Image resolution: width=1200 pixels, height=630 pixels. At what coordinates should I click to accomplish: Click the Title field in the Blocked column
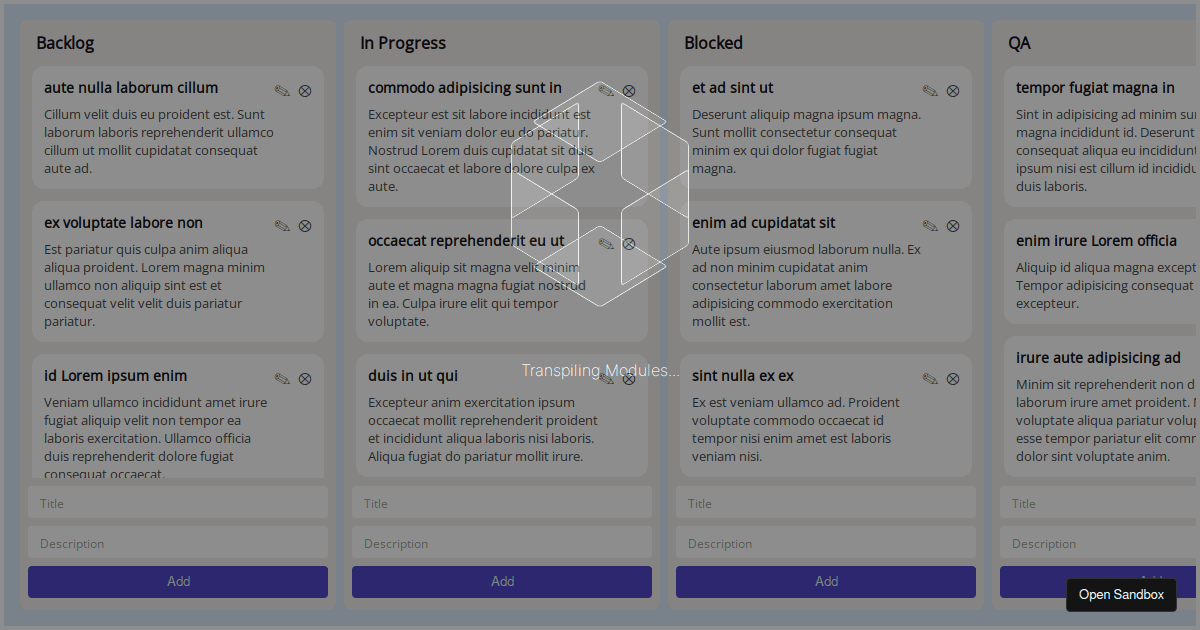pos(825,502)
